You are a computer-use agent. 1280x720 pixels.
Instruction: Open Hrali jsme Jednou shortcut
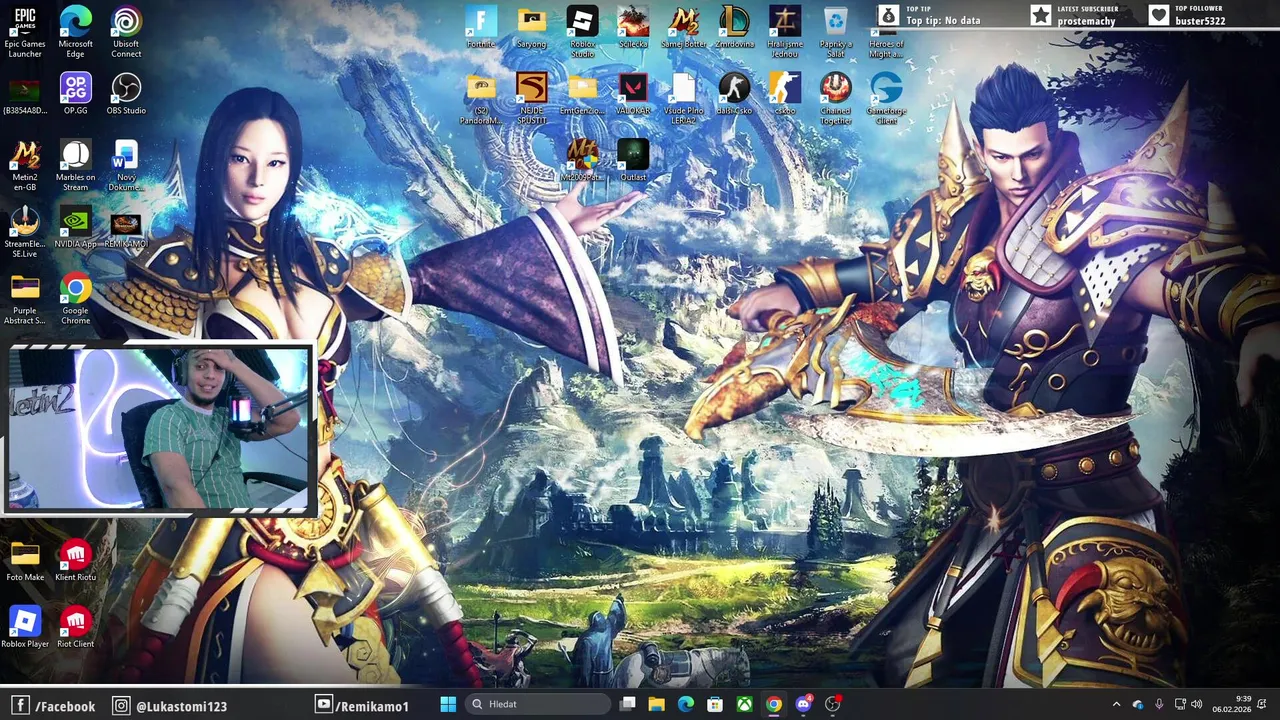pyautogui.click(x=785, y=32)
